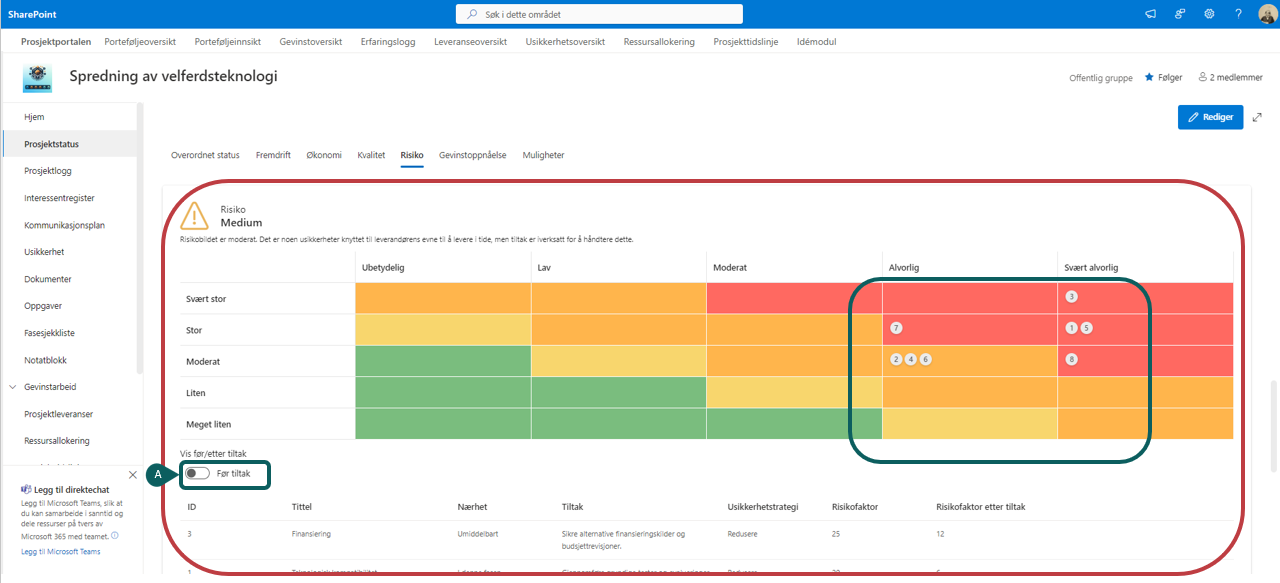Image resolution: width=1280 pixels, height=583 pixels.
Task: Click the project site logo image
Action: [38, 78]
